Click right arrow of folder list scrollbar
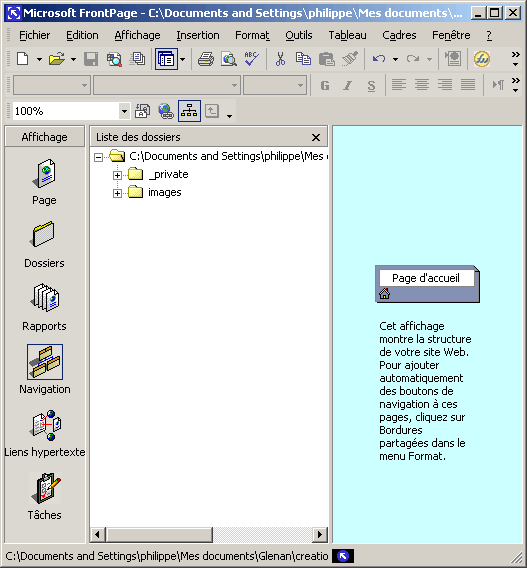The height and width of the screenshot is (568, 527). coord(319,534)
